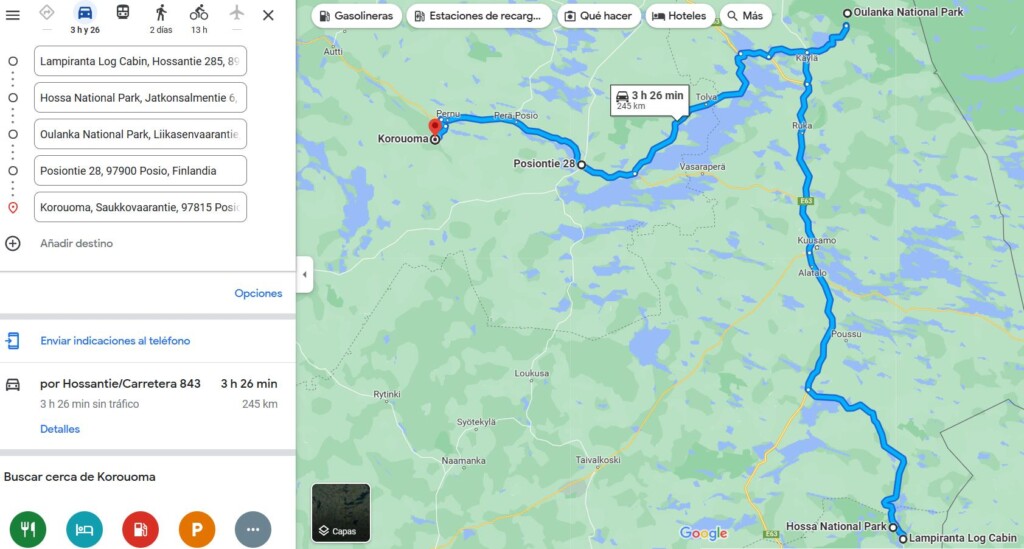1024x549 pixels.
Task: Open the Capas layers thumbnail
Action: pyautogui.click(x=341, y=512)
